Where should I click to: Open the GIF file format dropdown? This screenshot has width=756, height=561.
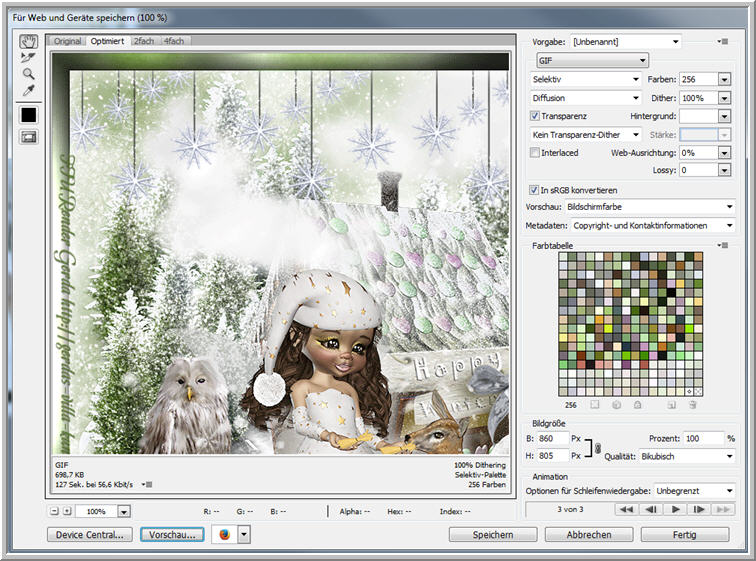click(x=592, y=60)
